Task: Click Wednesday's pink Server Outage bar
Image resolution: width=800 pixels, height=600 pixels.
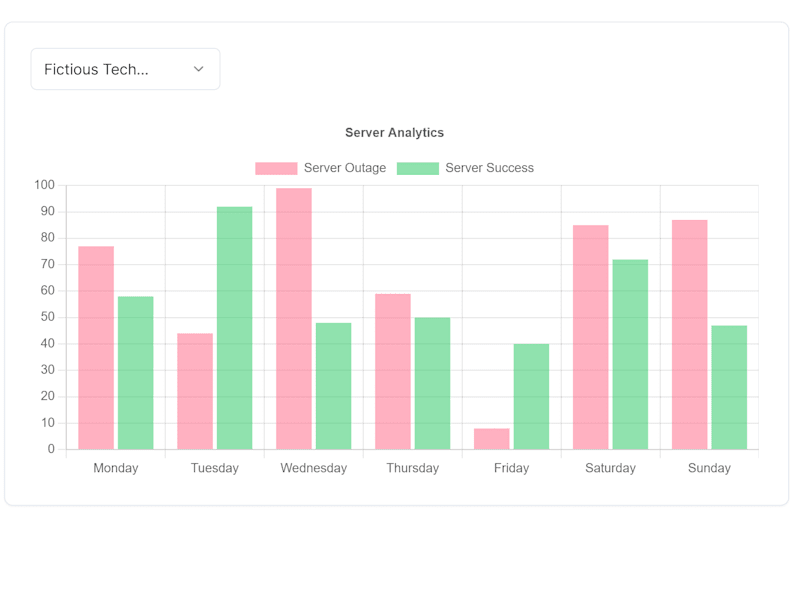Action: pyautogui.click(x=294, y=319)
